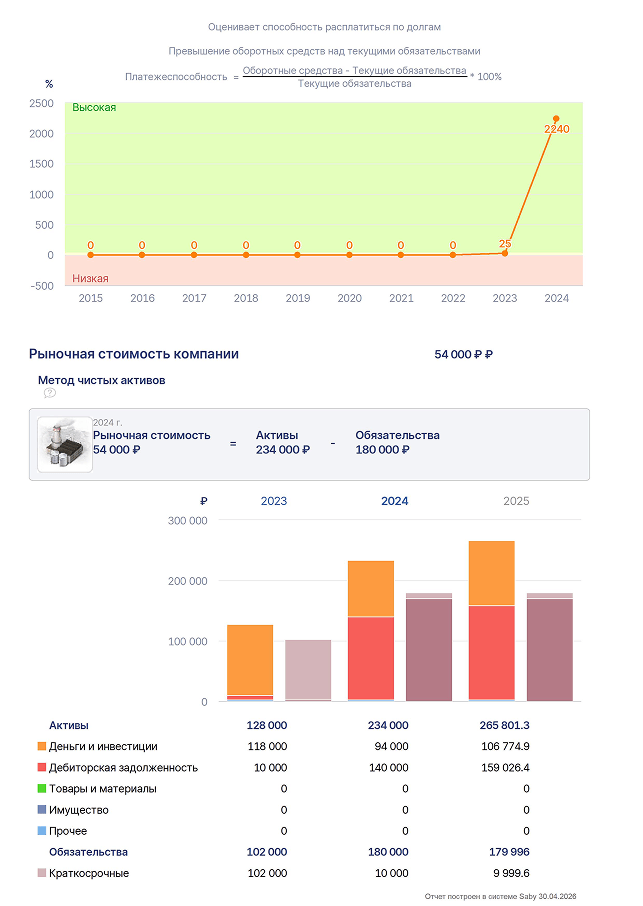Click the Высокая zone label on chart
Image resolution: width=643 pixels, height=906 pixels.
click(x=94, y=107)
